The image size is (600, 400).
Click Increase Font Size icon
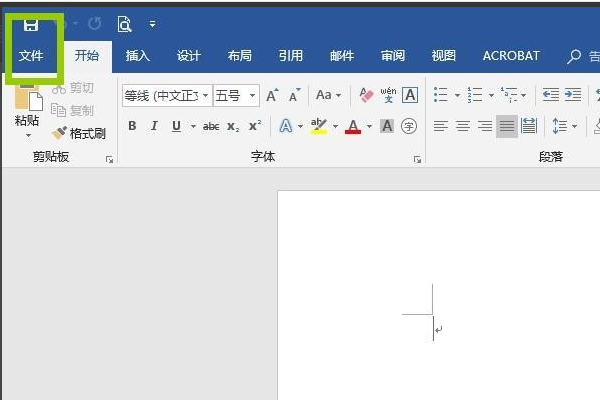pyautogui.click(x=272, y=95)
